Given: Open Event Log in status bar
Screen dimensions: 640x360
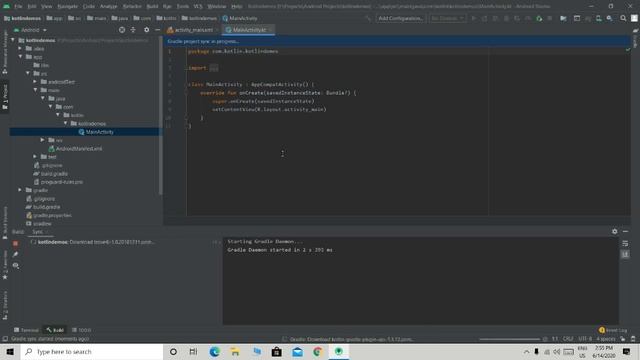Looking at the screenshot, I should 613,330.
